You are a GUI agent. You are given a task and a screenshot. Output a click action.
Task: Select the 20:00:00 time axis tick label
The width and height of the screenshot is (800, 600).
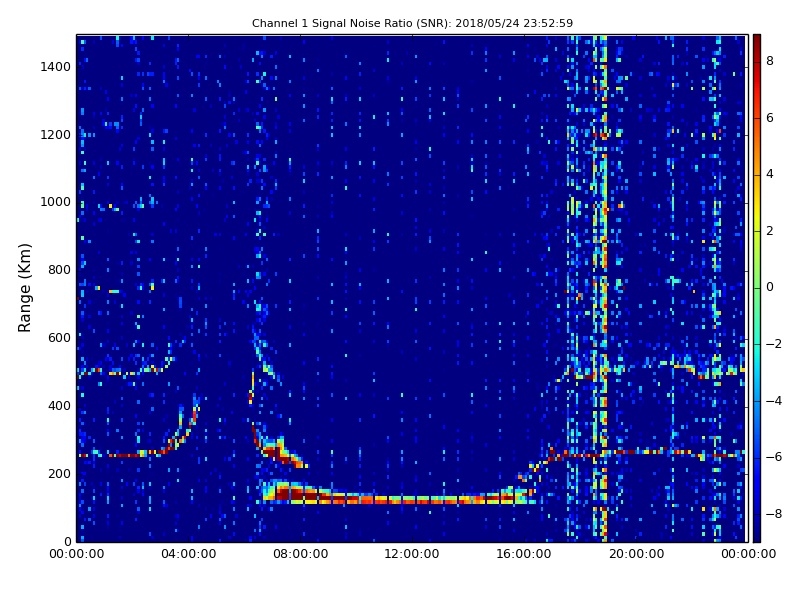tap(636, 554)
